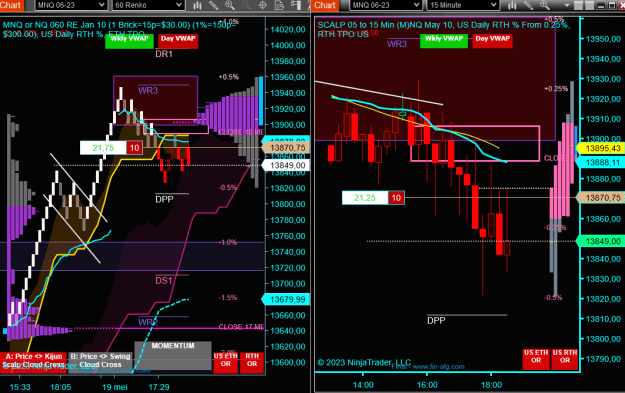This screenshot has height=393, width=625.
Task: Toggle Day VWAP button on left chart
Action: (178, 41)
